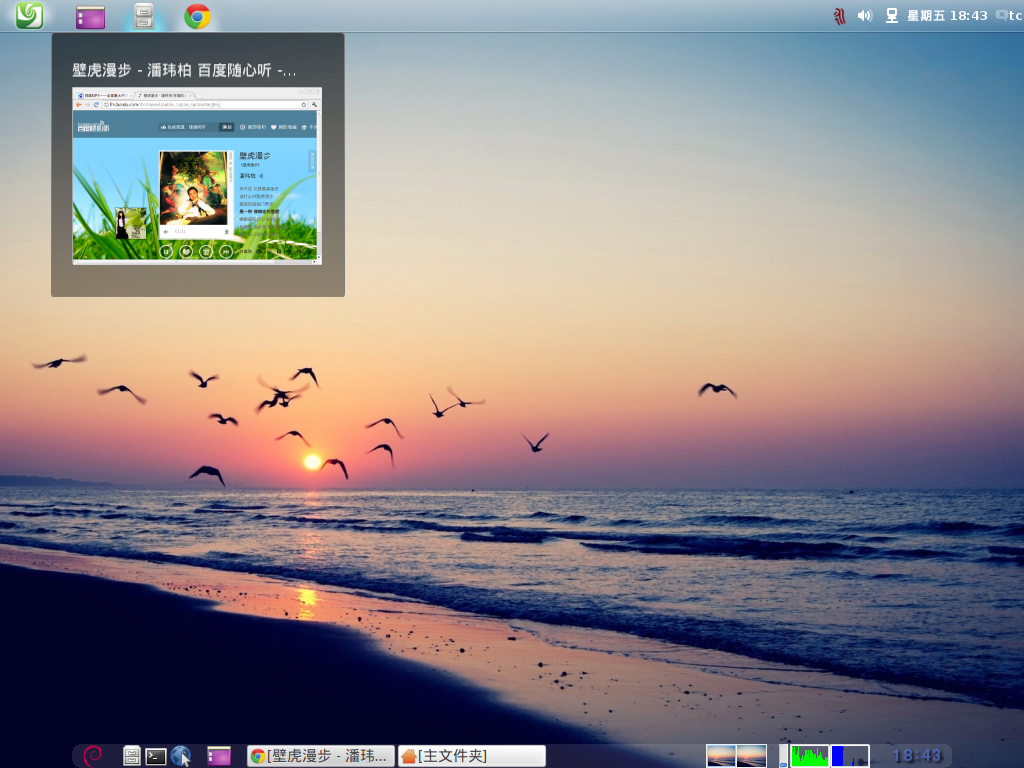This screenshot has width=1024, height=768.
Task: Open the 星期五 18:43 clock in the top bar
Action: [947, 16]
